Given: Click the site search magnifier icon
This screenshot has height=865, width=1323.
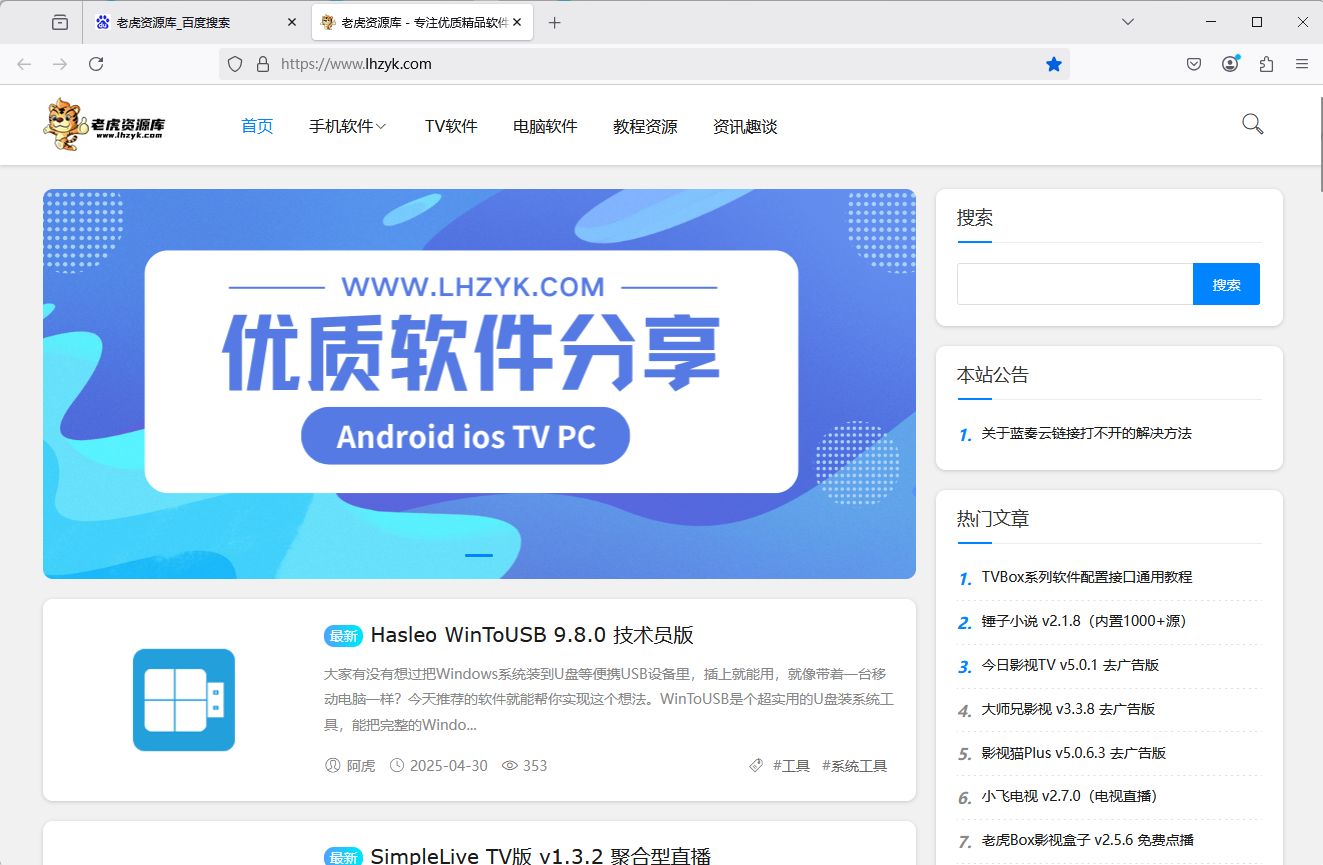Looking at the screenshot, I should [1252, 124].
